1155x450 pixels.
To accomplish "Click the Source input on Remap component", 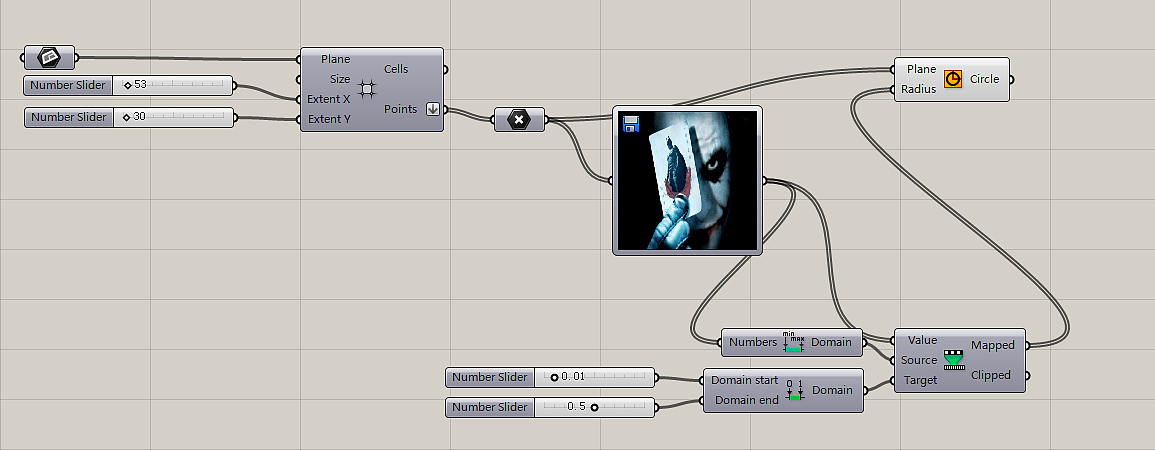I will coord(919,360).
